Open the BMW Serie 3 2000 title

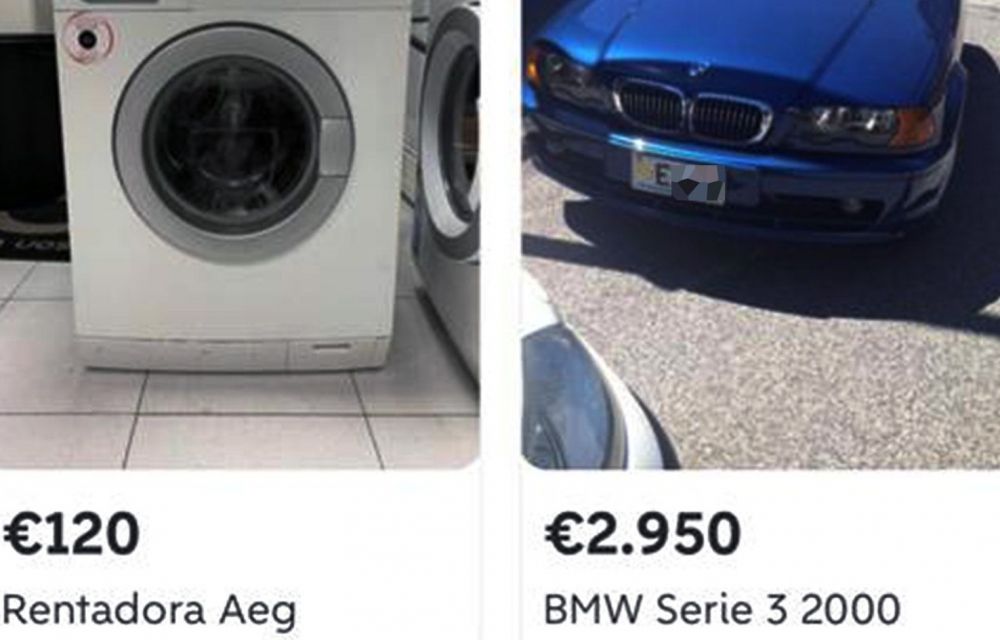coord(721,609)
